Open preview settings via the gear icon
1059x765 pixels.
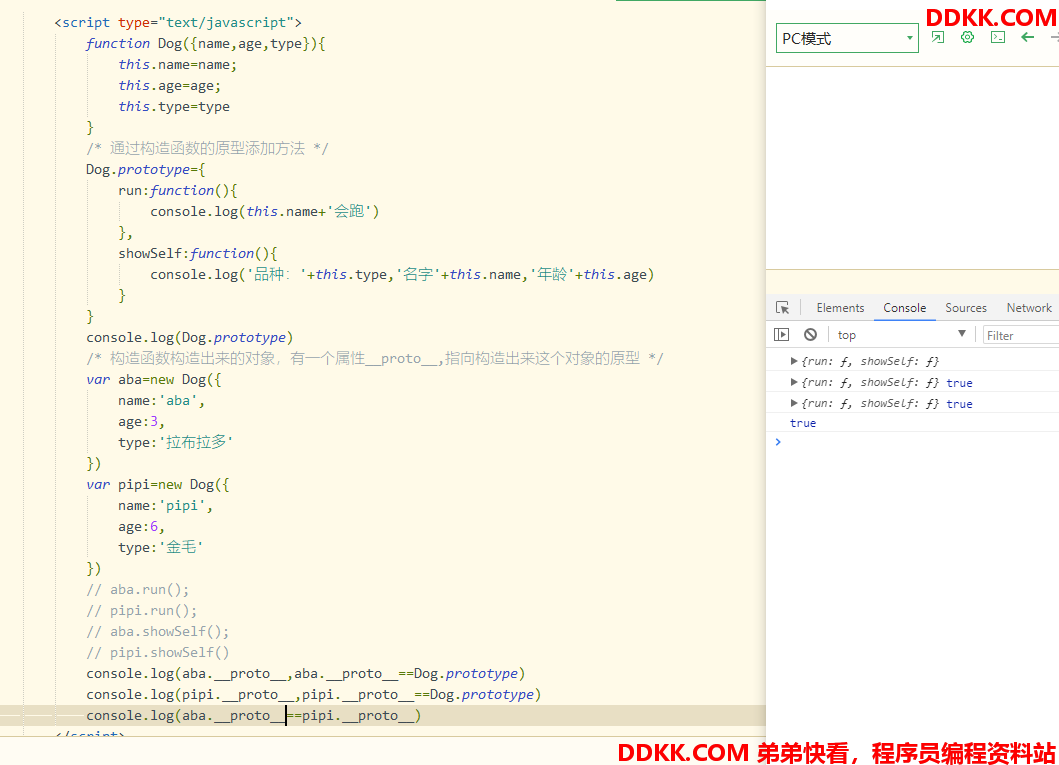point(967,37)
